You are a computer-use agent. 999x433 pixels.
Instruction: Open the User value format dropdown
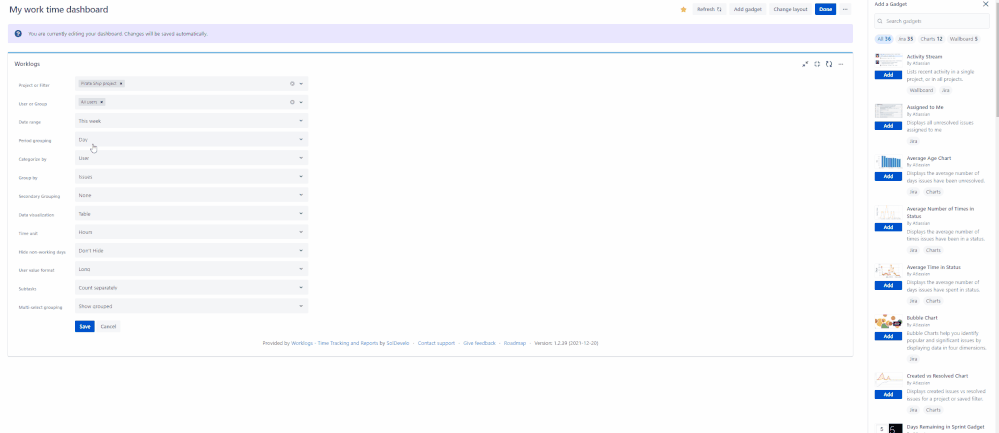[191, 269]
